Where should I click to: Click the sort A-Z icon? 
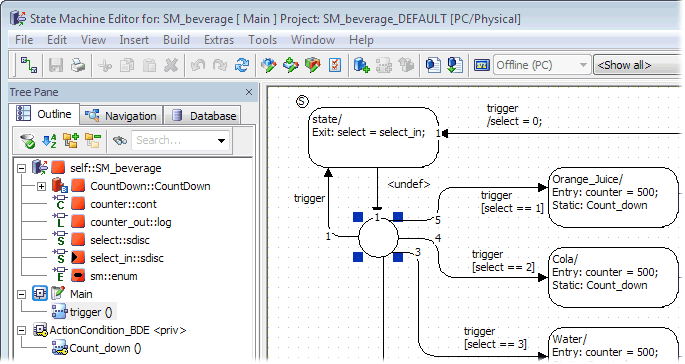tap(49, 141)
